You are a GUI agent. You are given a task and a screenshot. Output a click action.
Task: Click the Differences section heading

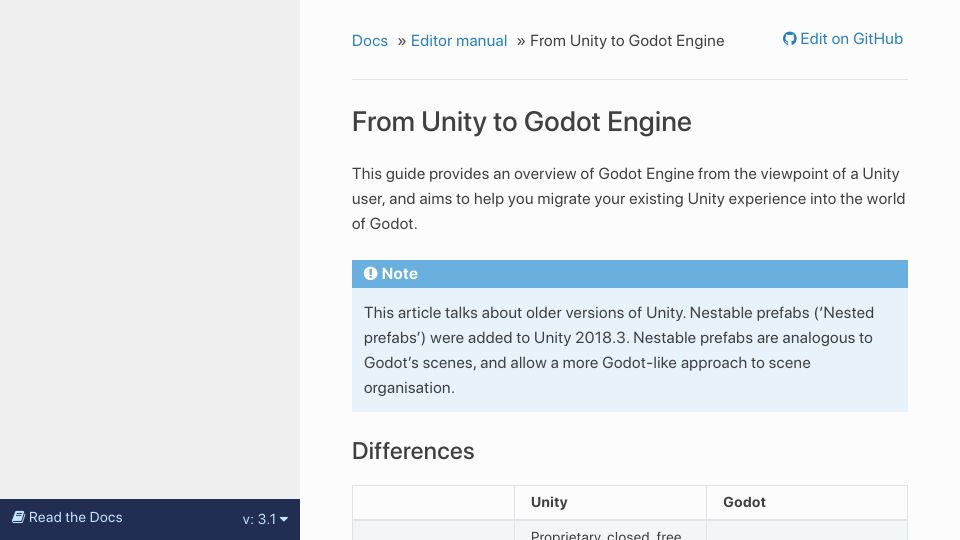(413, 451)
